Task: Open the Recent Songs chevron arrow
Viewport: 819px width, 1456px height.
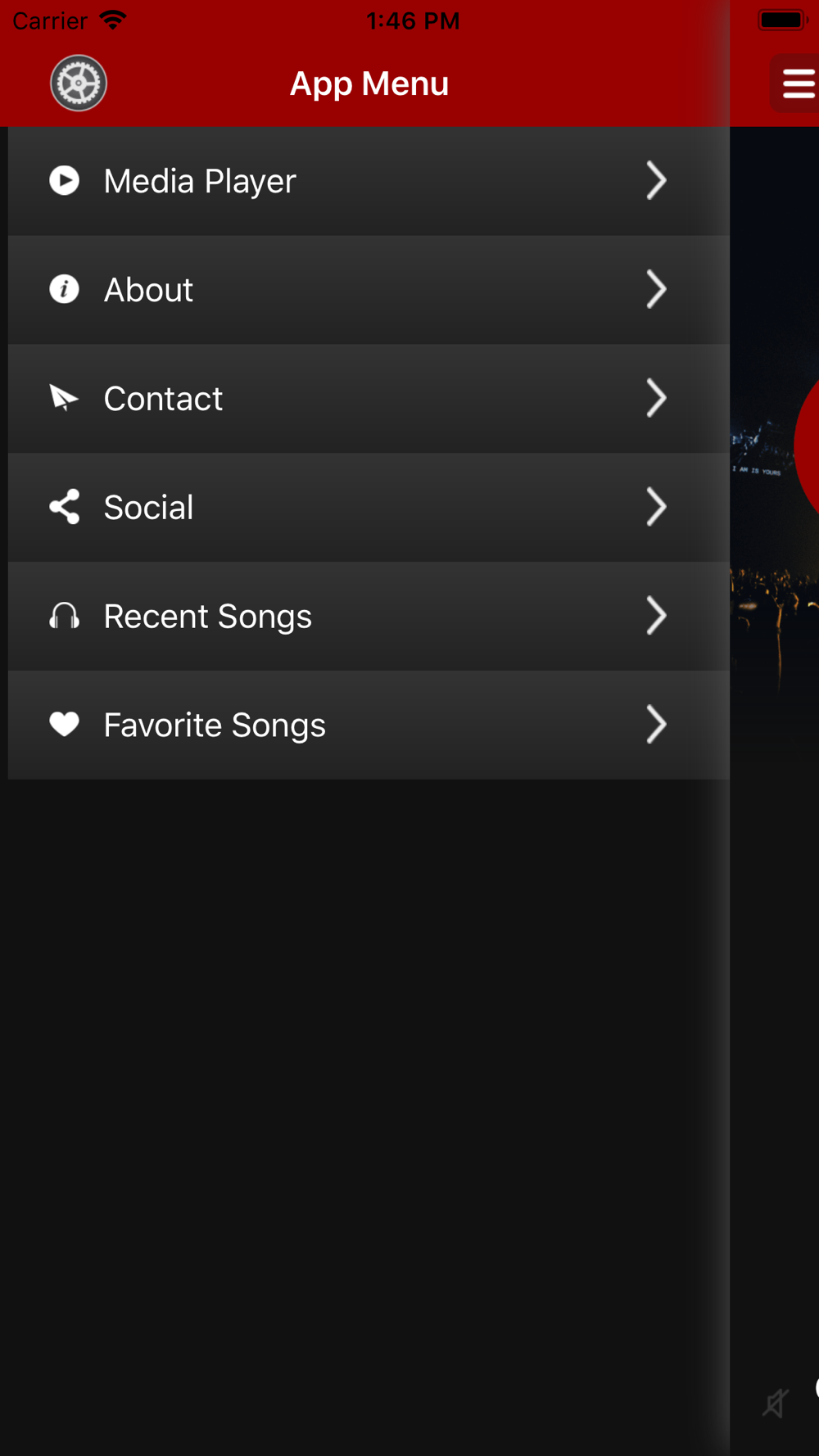Action: (x=656, y=616)
